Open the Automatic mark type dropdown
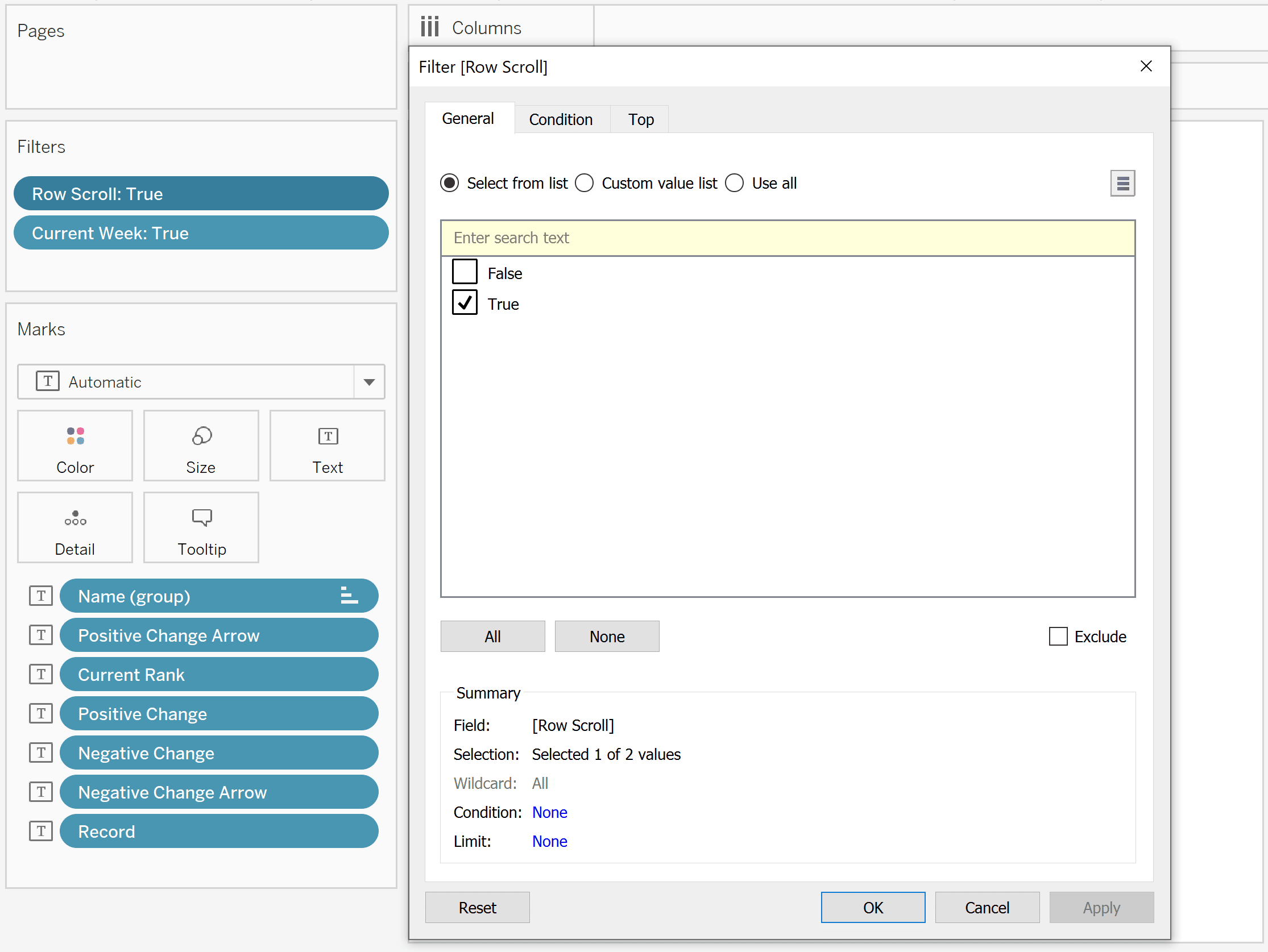Image resolution: width=1268 pixels, height=952 pixels. (201, 382)
